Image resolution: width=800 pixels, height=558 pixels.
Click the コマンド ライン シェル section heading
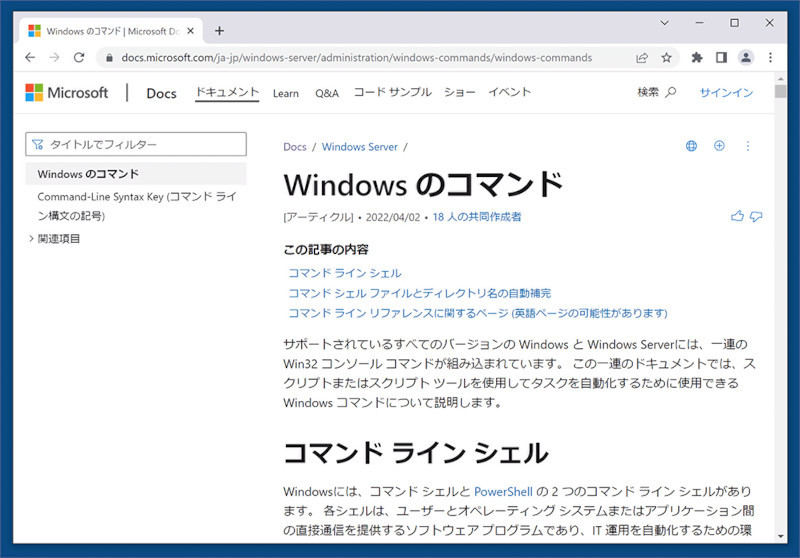pos(416,453)
